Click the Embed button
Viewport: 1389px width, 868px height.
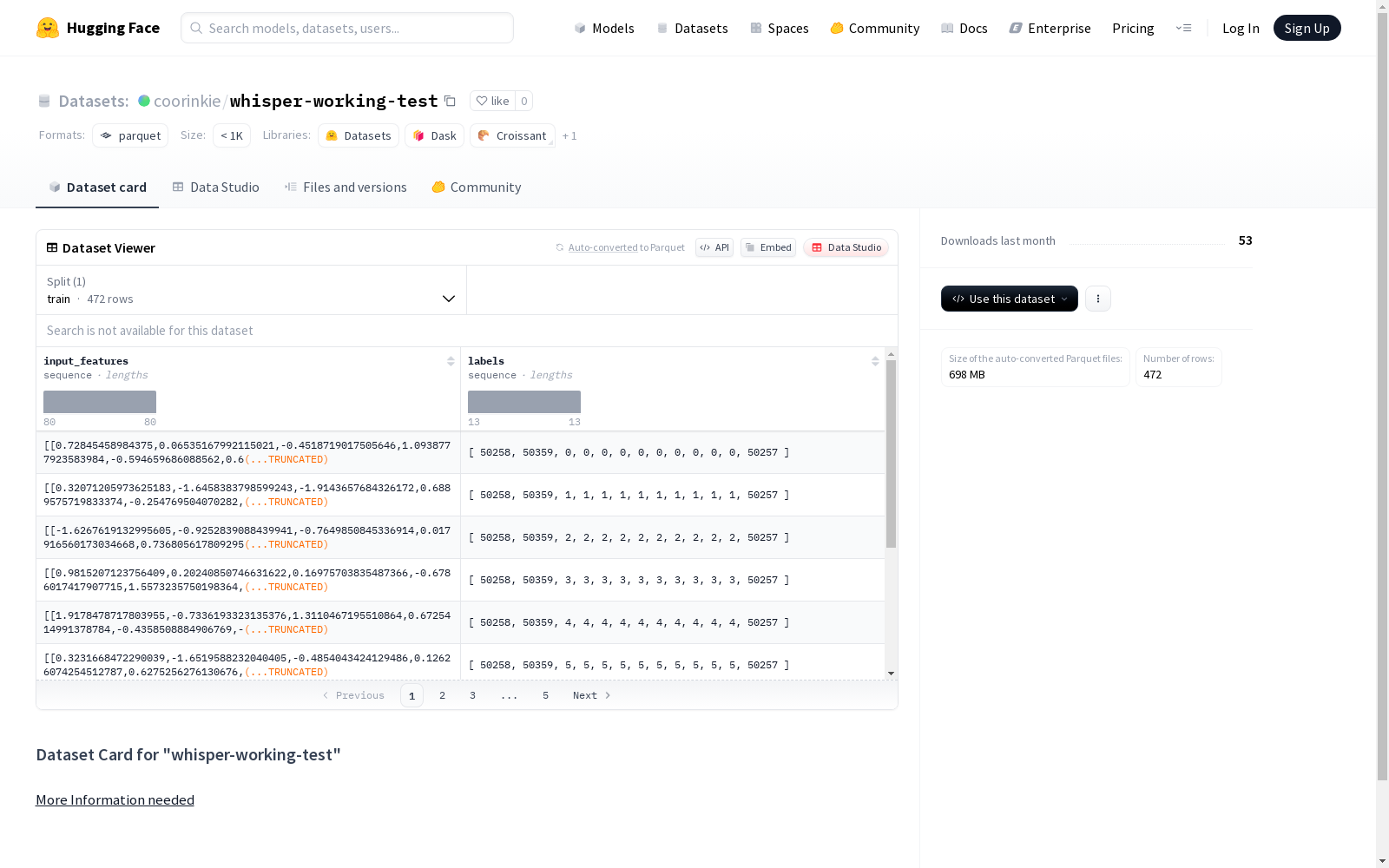click(768, 247)
